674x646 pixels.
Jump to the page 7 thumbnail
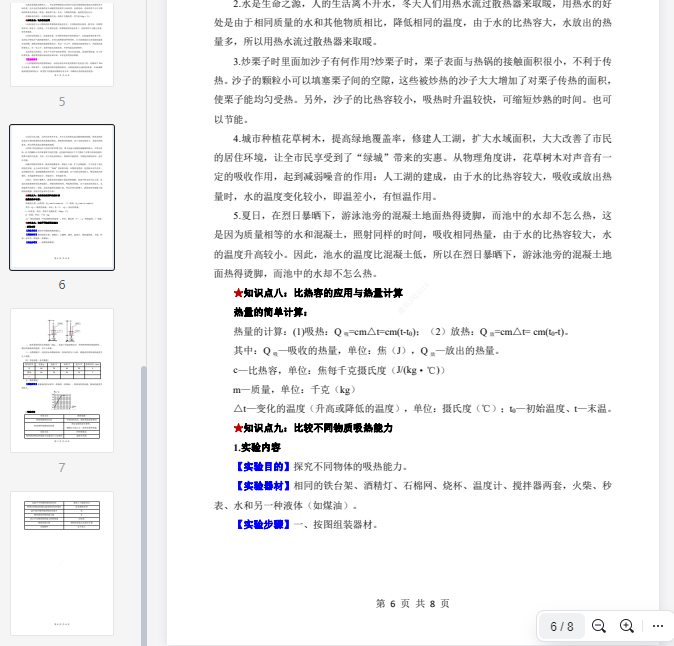[62, 380]
